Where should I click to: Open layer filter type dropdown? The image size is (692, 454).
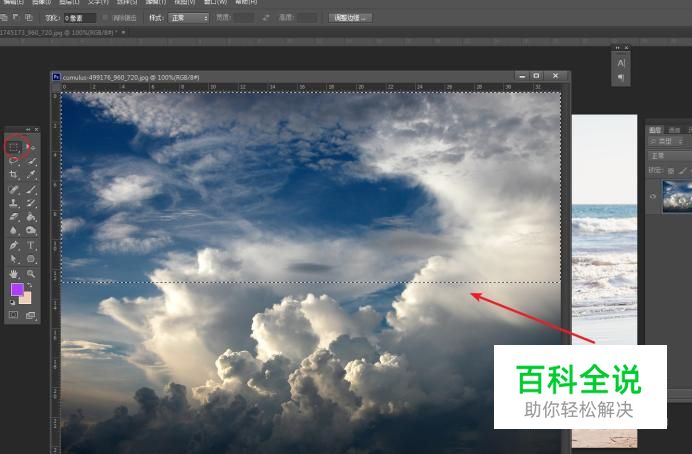[x=667, y=141]
